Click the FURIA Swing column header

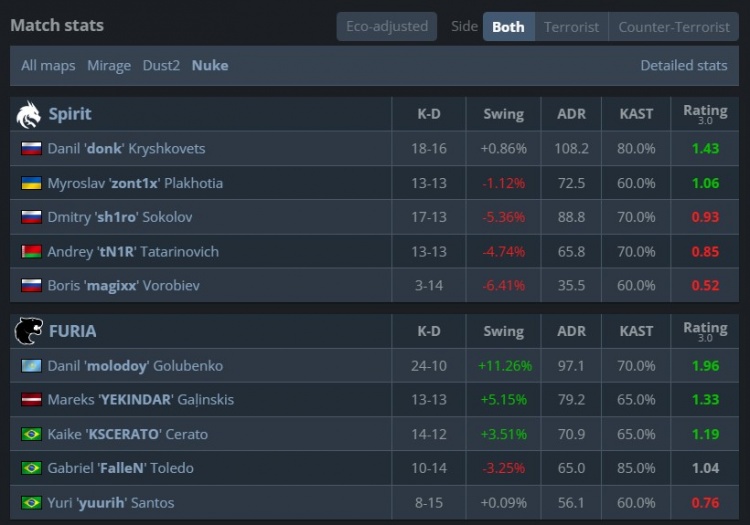(503, 331)
